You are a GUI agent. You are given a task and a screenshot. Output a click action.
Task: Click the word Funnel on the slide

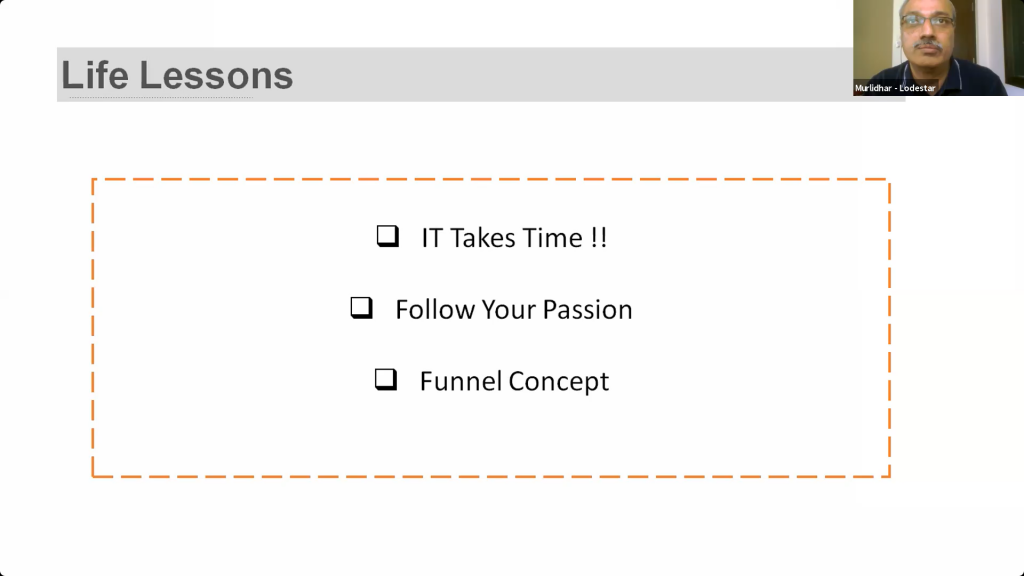[x=460, y=381]
